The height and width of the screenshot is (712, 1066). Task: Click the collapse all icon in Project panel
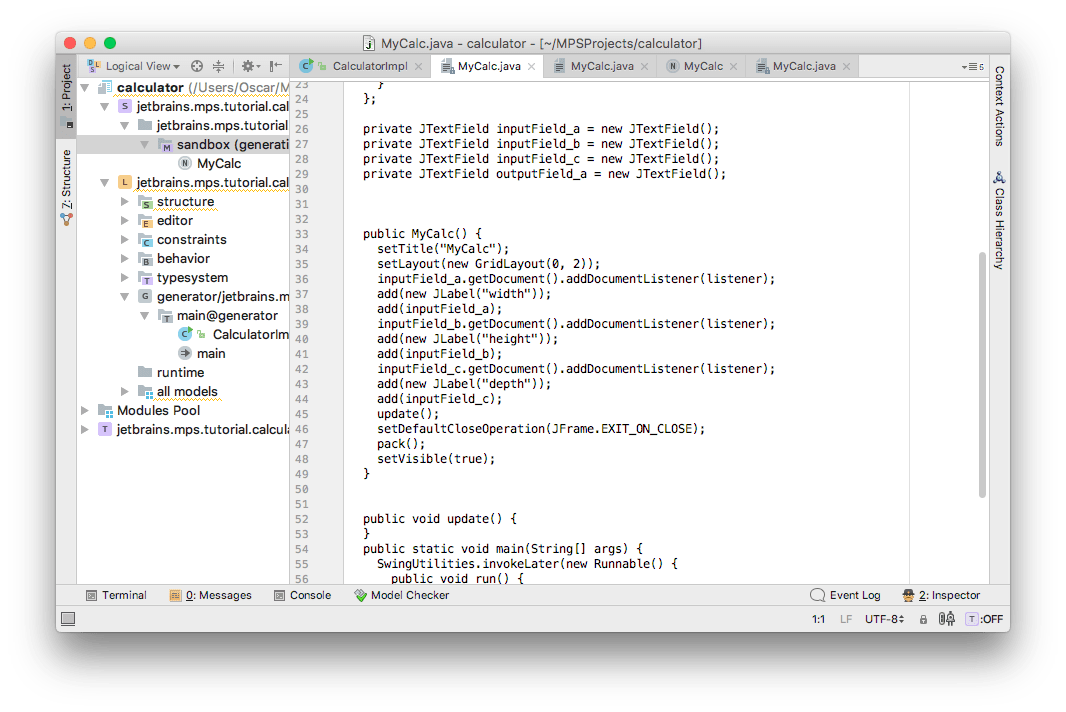pos(219,66)
